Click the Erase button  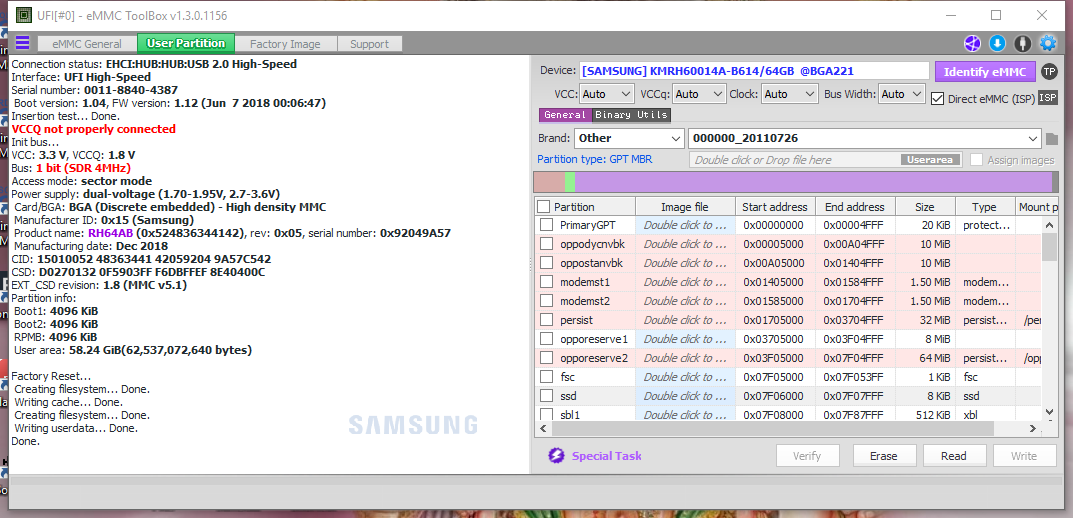pos(883,456)
